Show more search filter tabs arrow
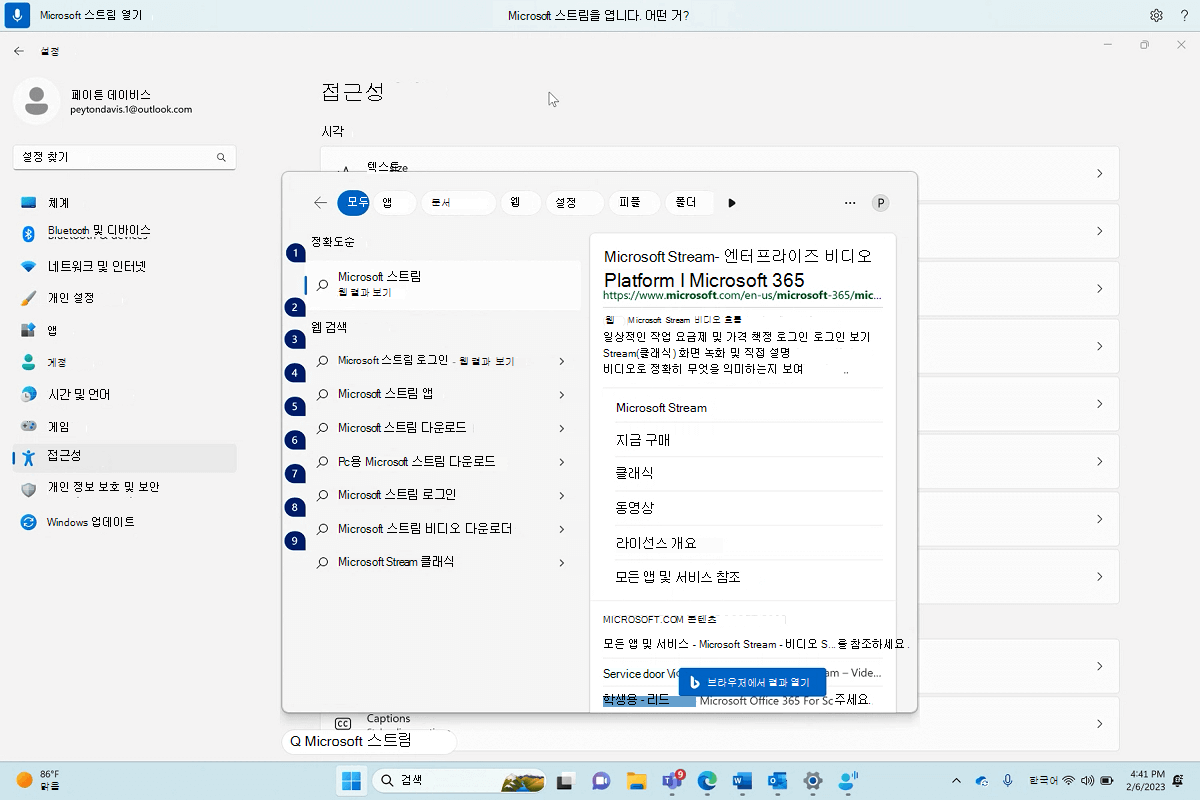The height and width of the screenshot is (800, 1200). pos(732,203)
